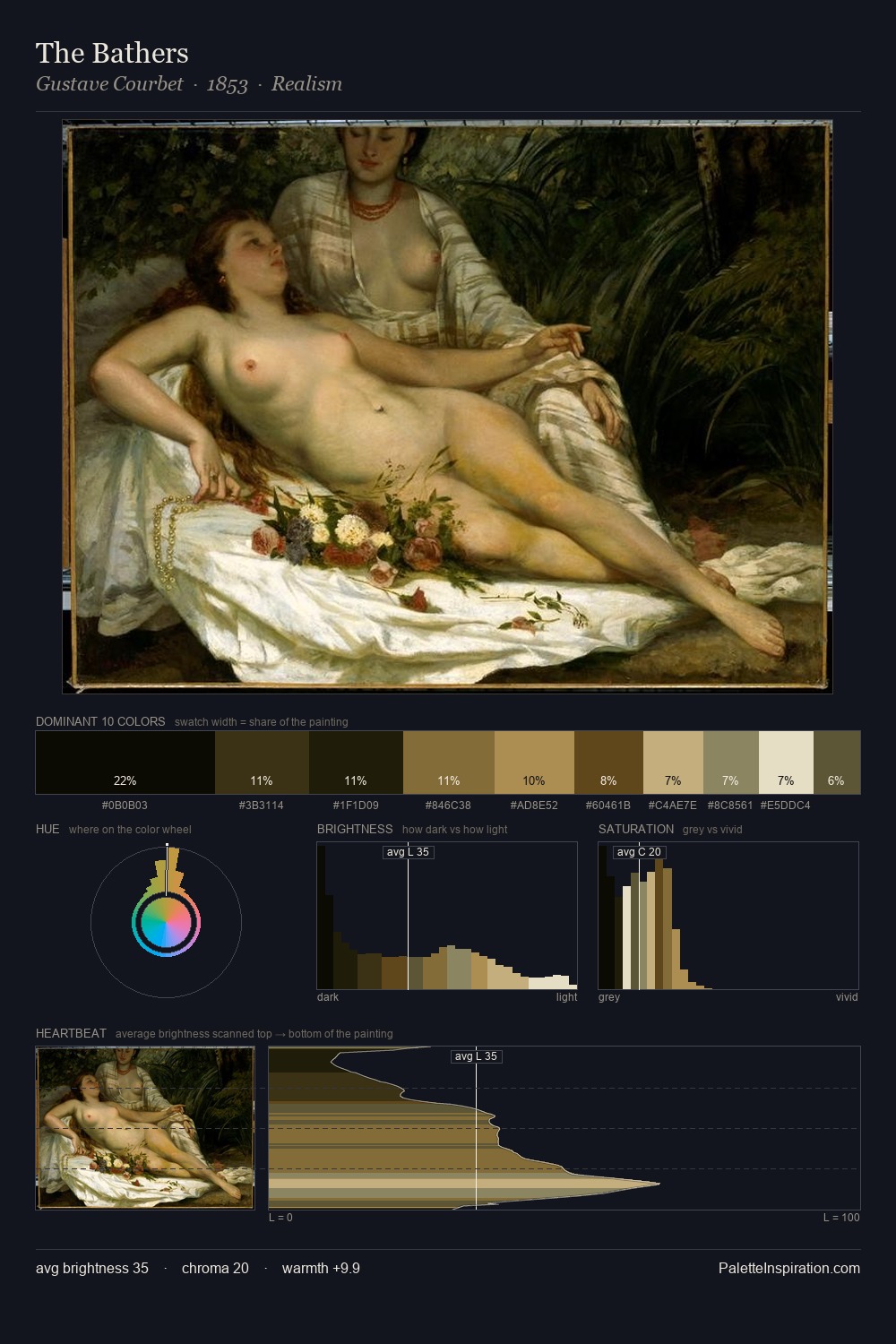Click the HUE section heading

(x=47, y=829)
